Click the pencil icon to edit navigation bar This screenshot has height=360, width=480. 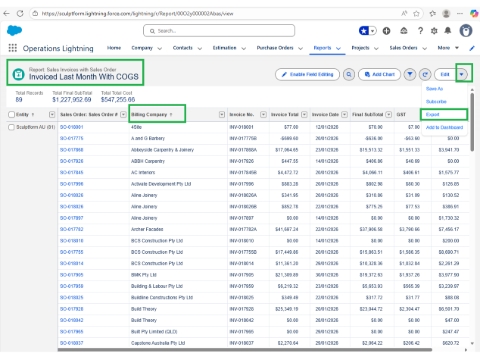coord(472,48)
